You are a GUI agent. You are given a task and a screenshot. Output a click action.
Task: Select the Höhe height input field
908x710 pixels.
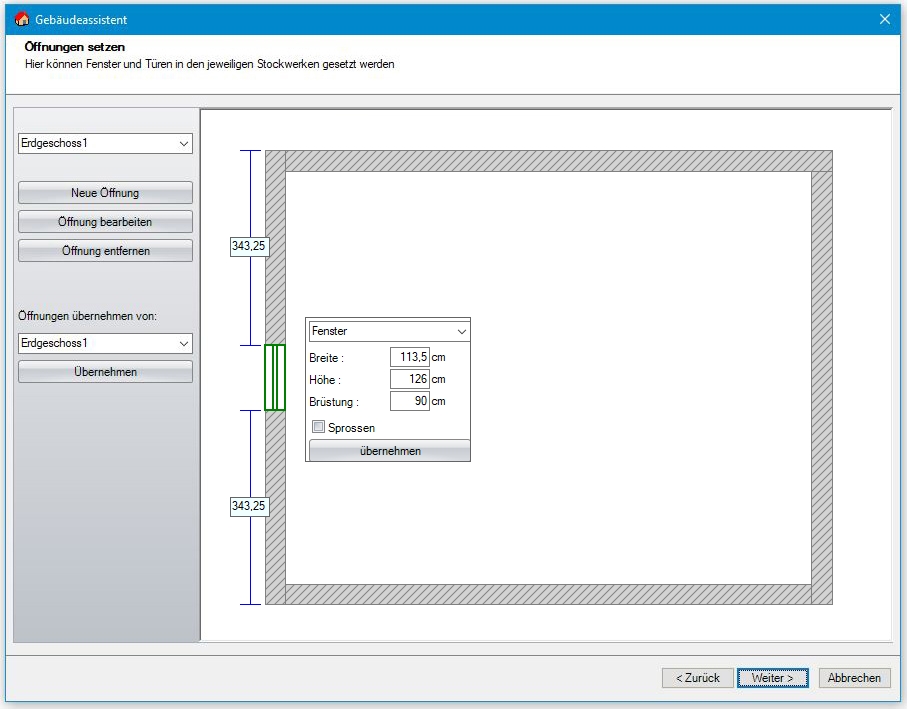click(x=409, y=380)
